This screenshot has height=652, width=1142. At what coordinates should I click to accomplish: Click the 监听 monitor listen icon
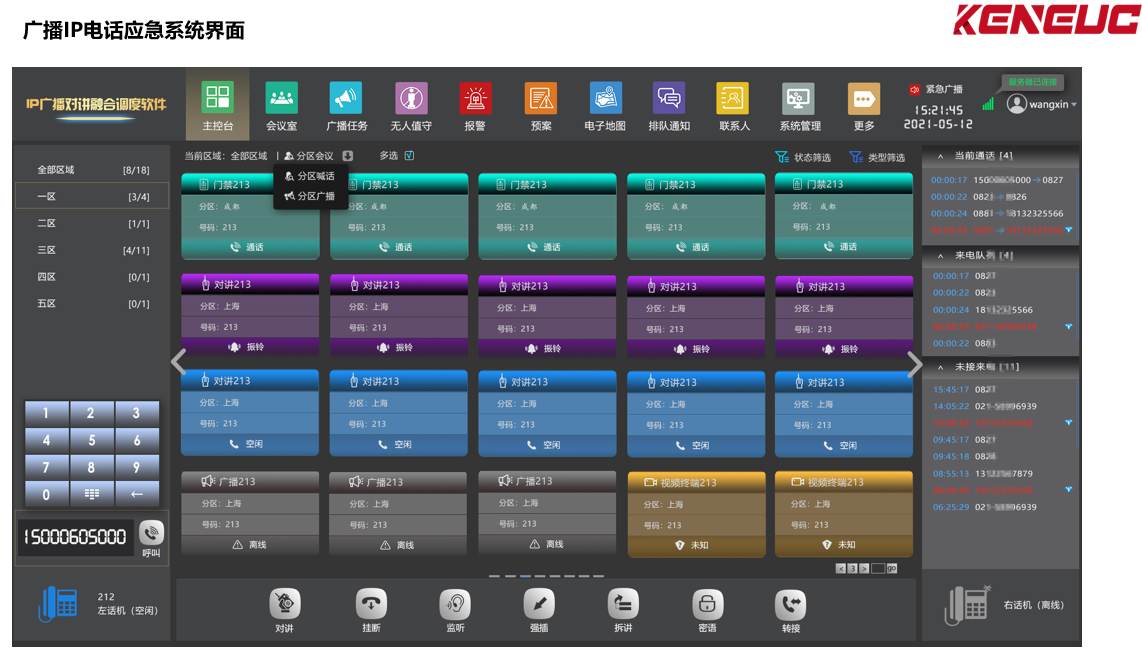pyautogui.click(x=455, y=603)
